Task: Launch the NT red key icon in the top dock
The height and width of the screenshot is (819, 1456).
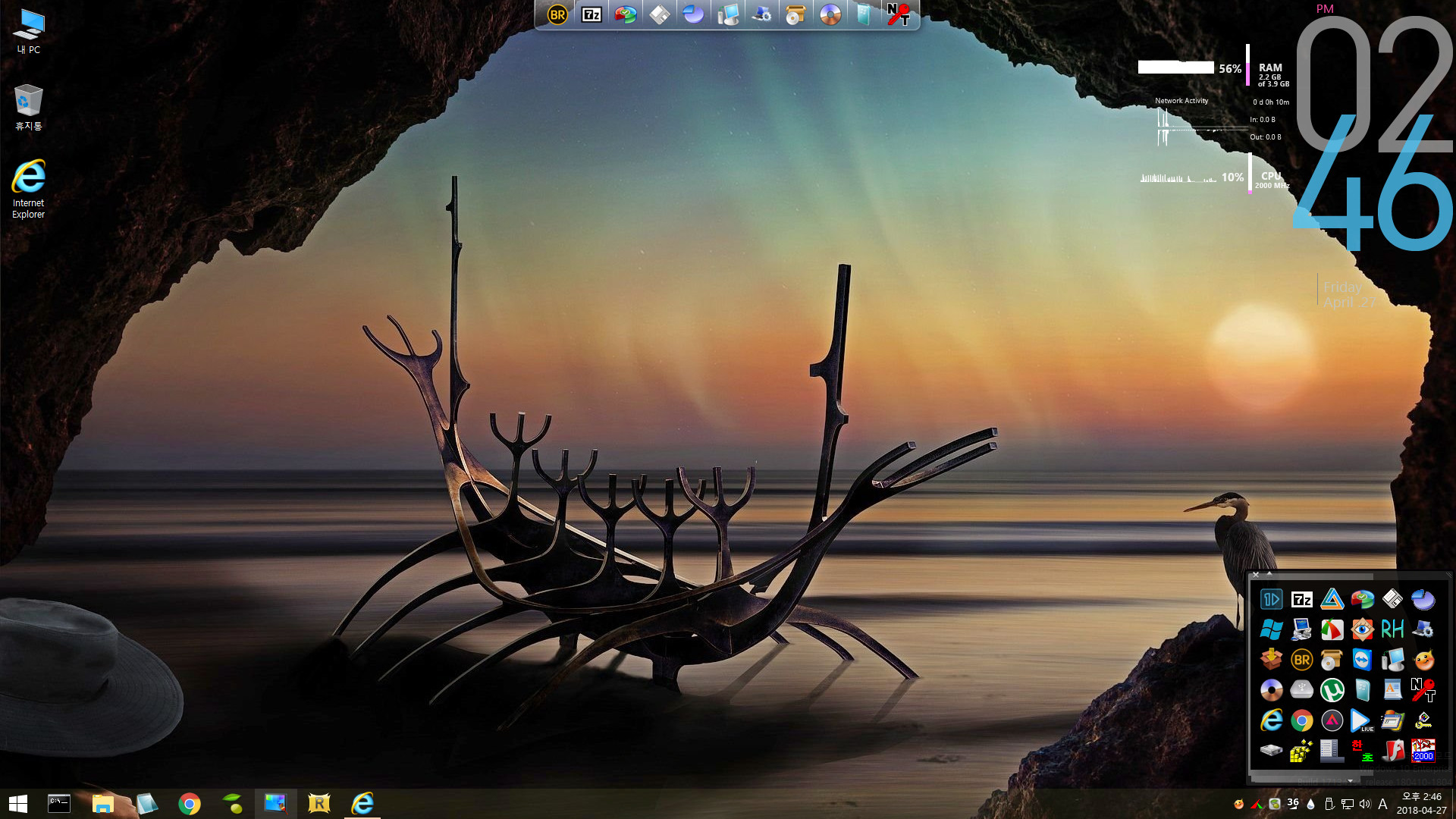Action: tap(898, 14)
